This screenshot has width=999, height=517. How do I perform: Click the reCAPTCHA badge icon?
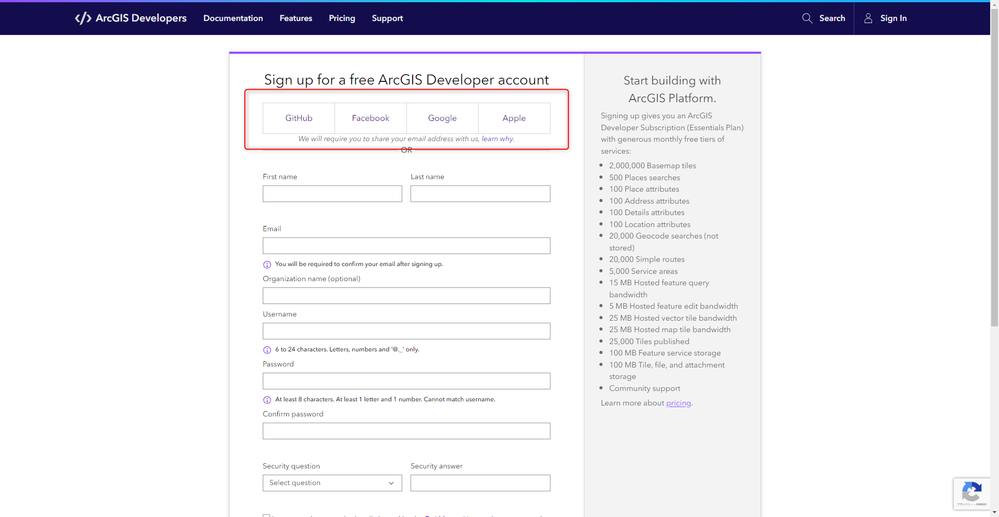click(972, 492)
